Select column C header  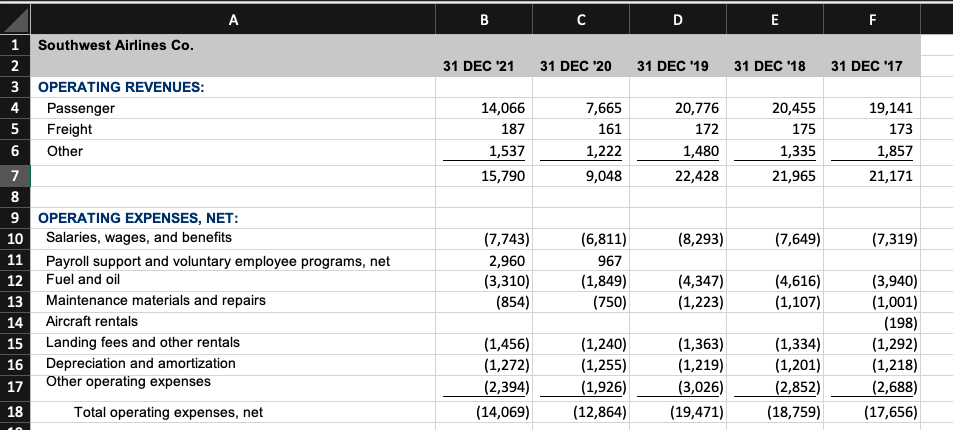tap(581, 19)
